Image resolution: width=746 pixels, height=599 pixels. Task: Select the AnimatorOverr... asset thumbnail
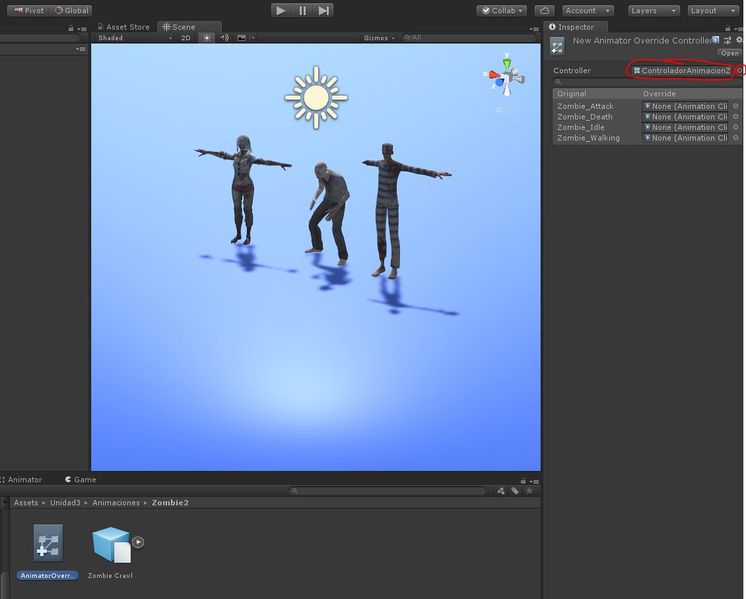pos(48,543)
